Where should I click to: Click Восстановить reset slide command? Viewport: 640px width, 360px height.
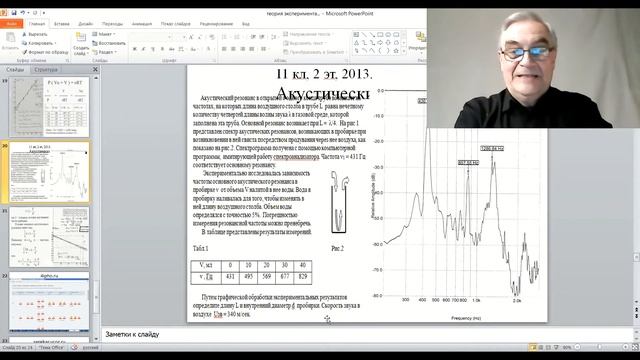[x=109, y=43]
